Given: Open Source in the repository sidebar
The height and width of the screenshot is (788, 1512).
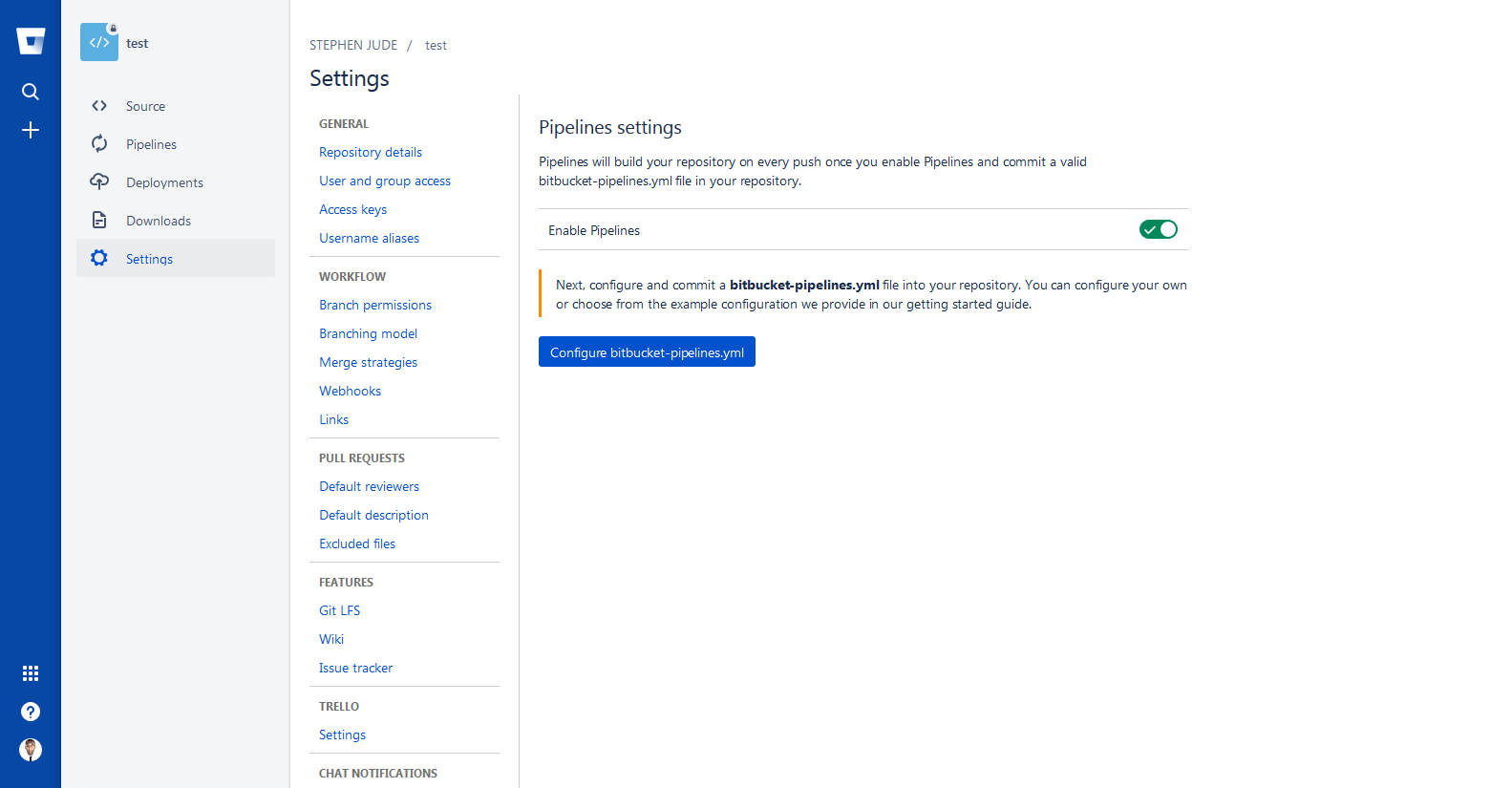Looking at the screenshot, I should pyautogui.click(x=176, y=106).
